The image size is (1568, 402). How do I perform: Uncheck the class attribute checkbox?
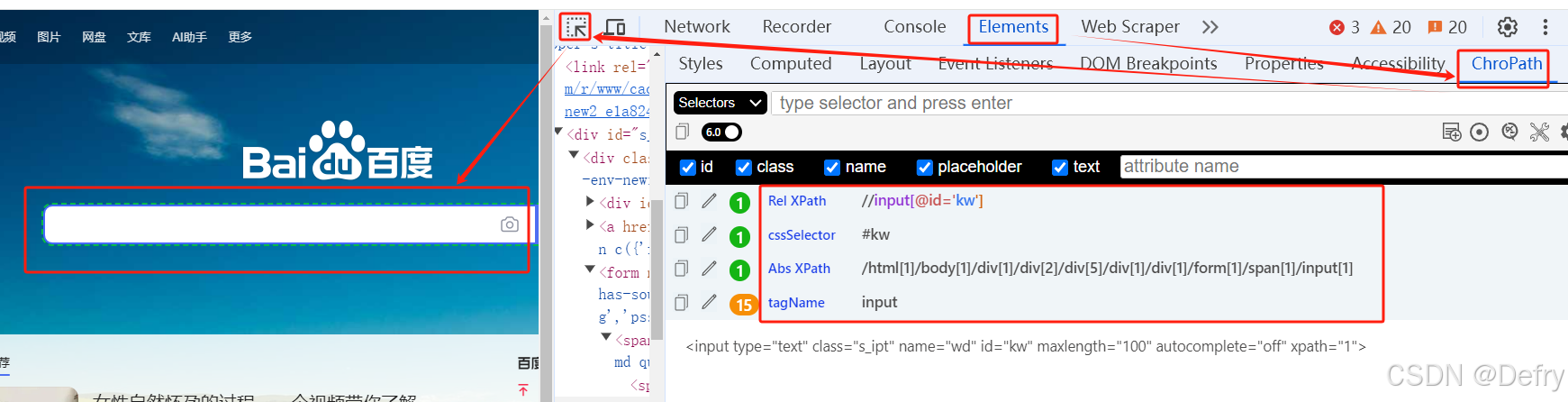click(x=744, y=167)
